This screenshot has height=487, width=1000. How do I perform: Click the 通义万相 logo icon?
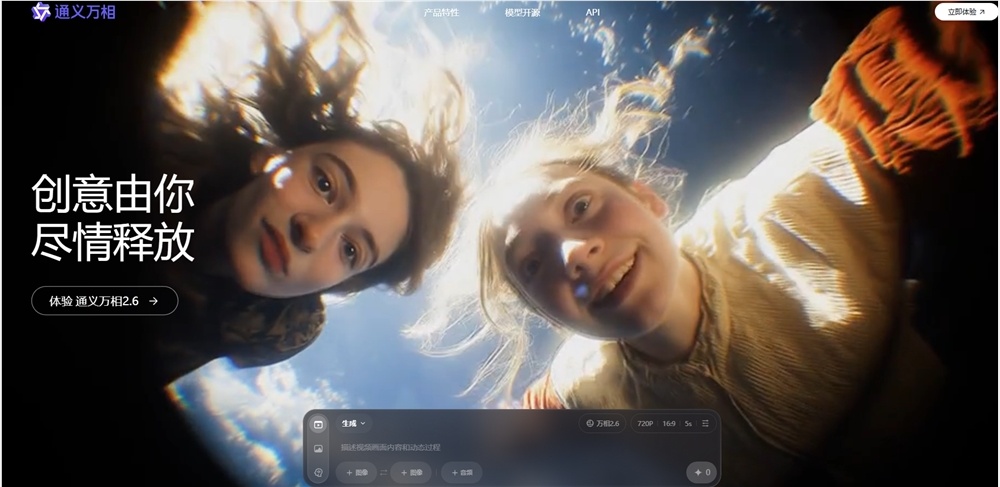pos(41,12)
